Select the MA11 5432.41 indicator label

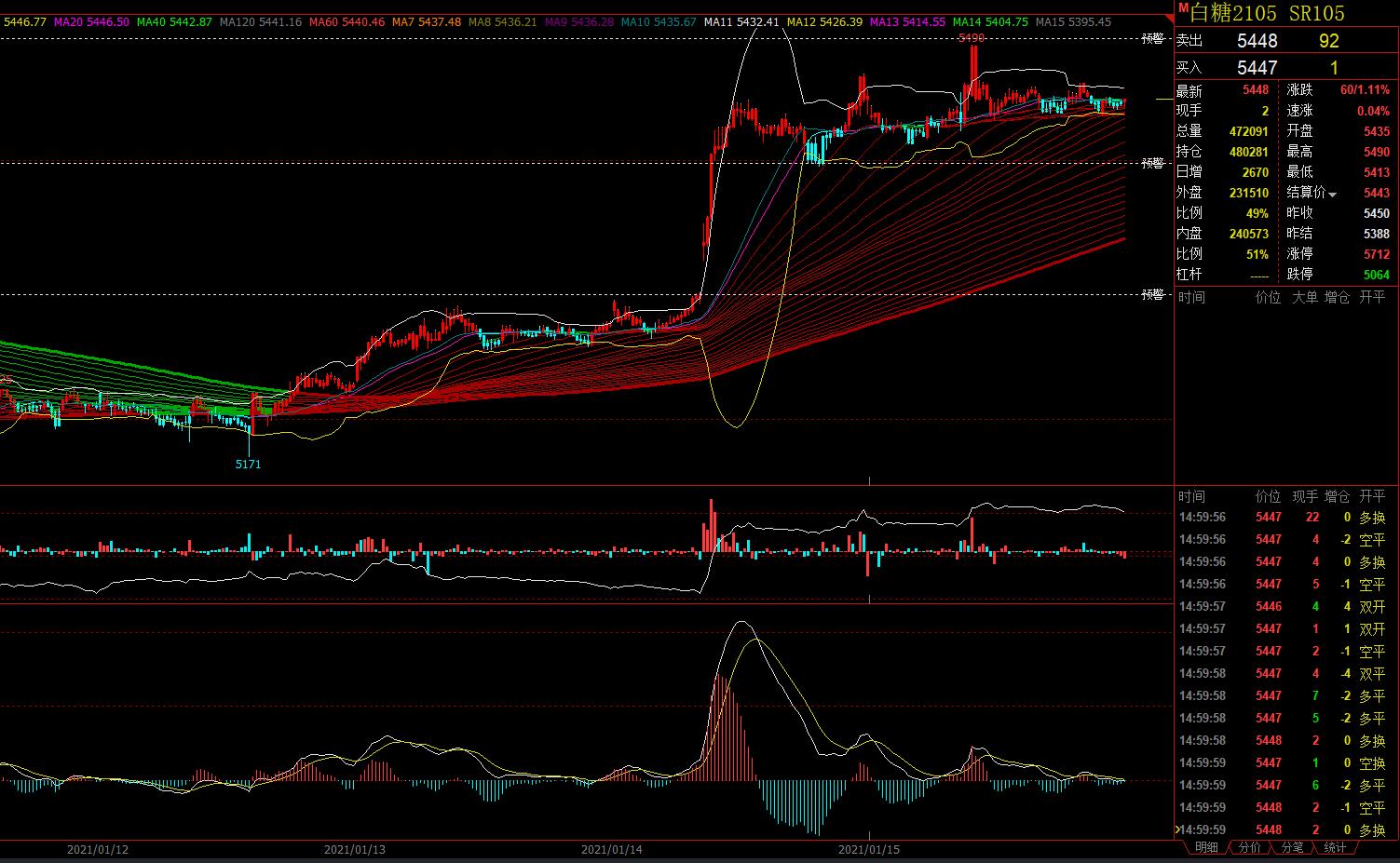[x=741, y=21]
